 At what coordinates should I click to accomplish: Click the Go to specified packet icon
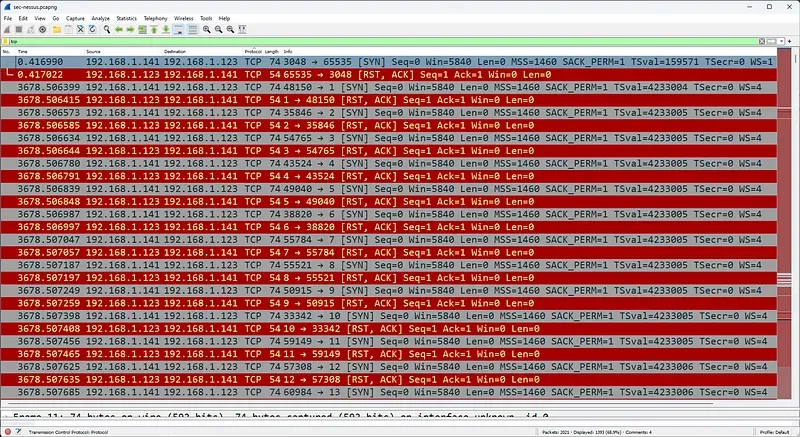142,30
